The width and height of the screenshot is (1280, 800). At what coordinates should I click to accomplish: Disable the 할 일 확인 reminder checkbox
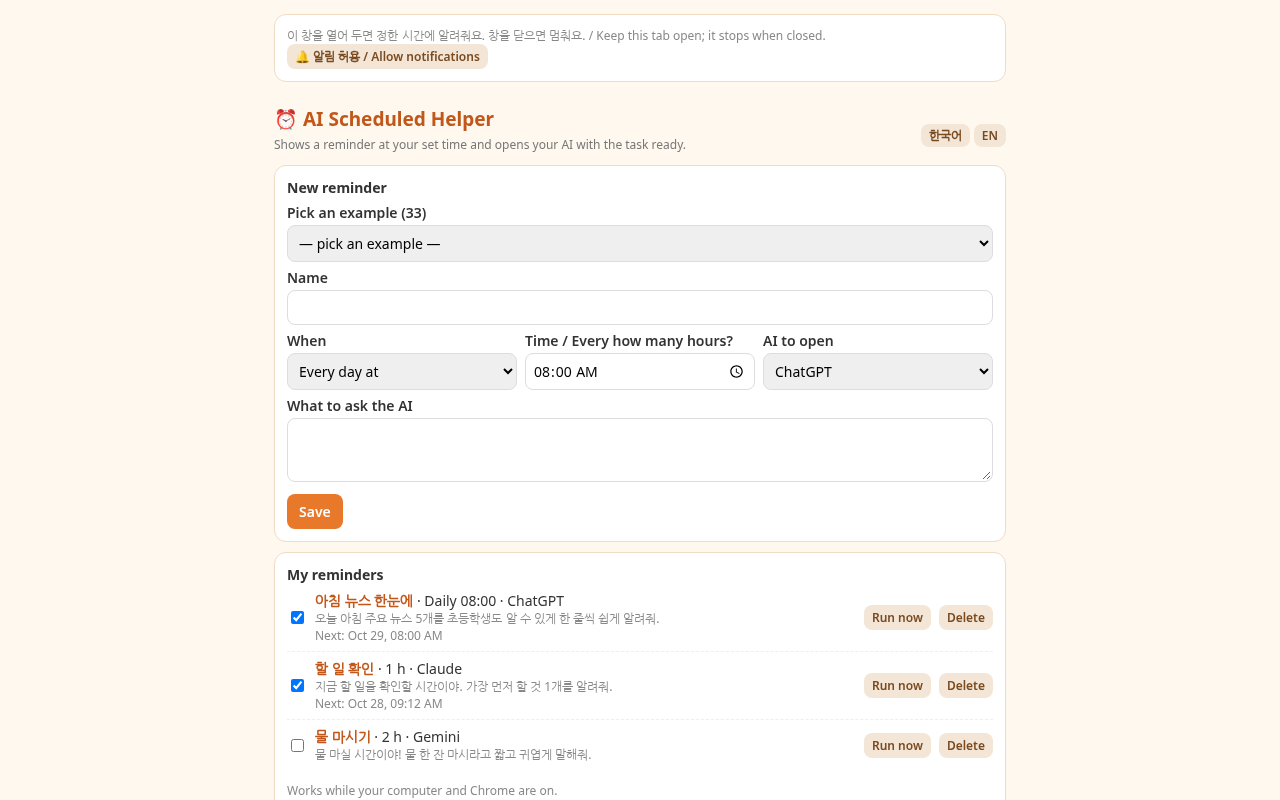(297, 685)
